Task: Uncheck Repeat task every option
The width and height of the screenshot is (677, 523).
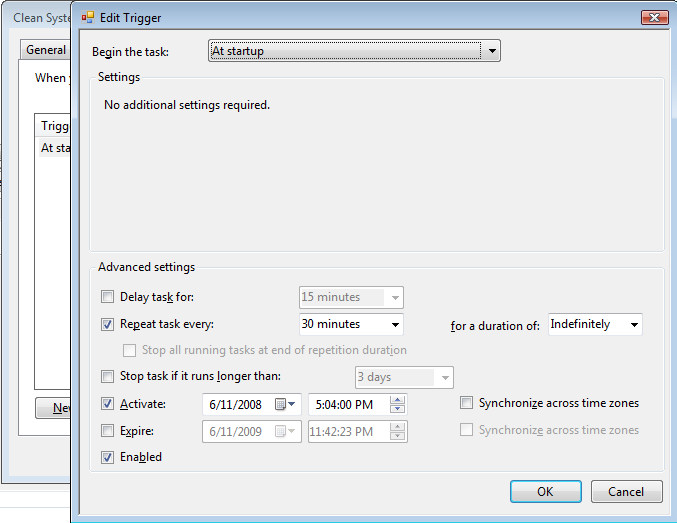Action: [108, 324]
